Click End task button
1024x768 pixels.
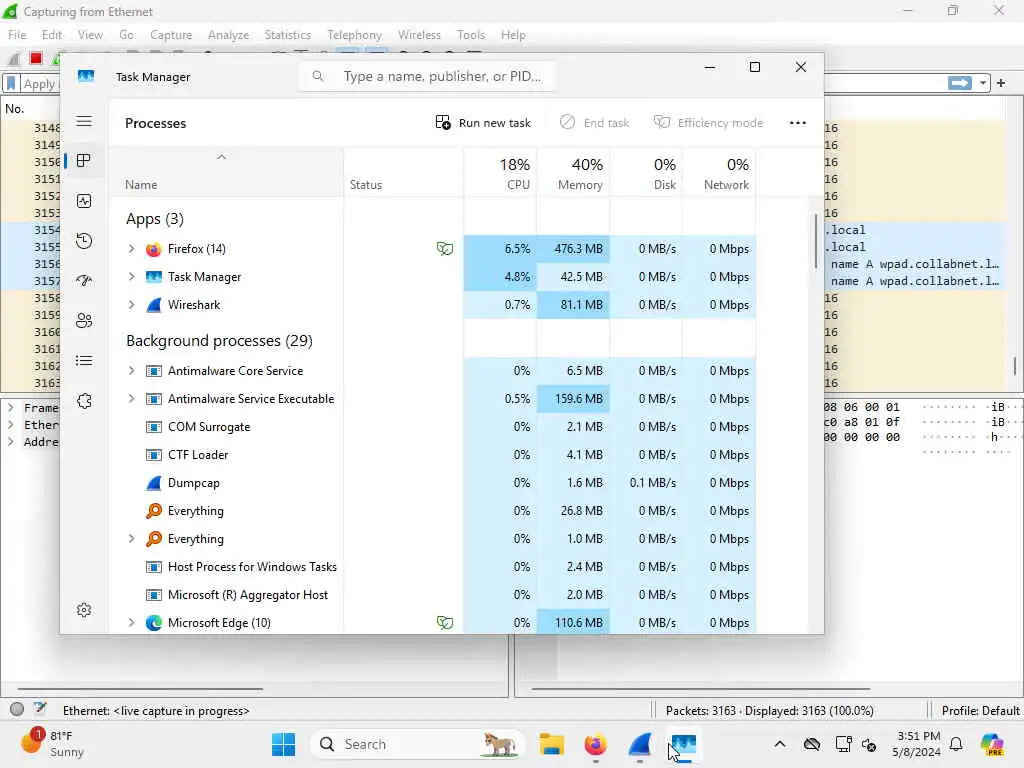[594, 123]
